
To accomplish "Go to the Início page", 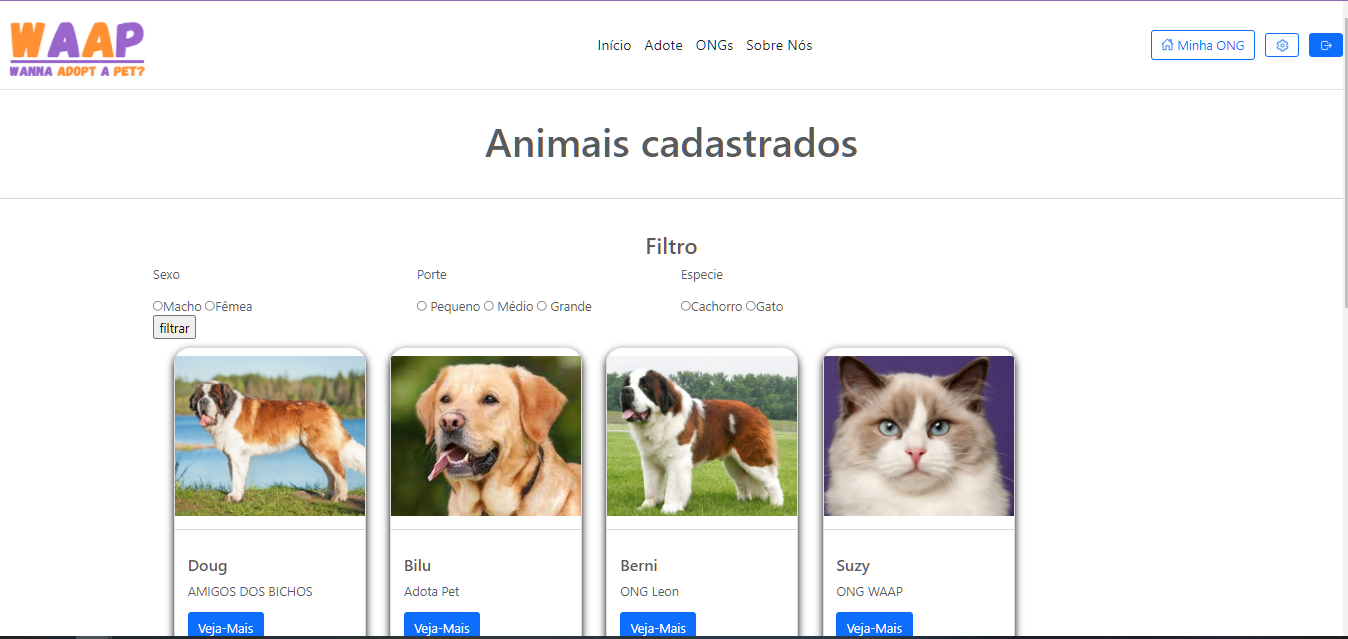I will click(614, 45).
